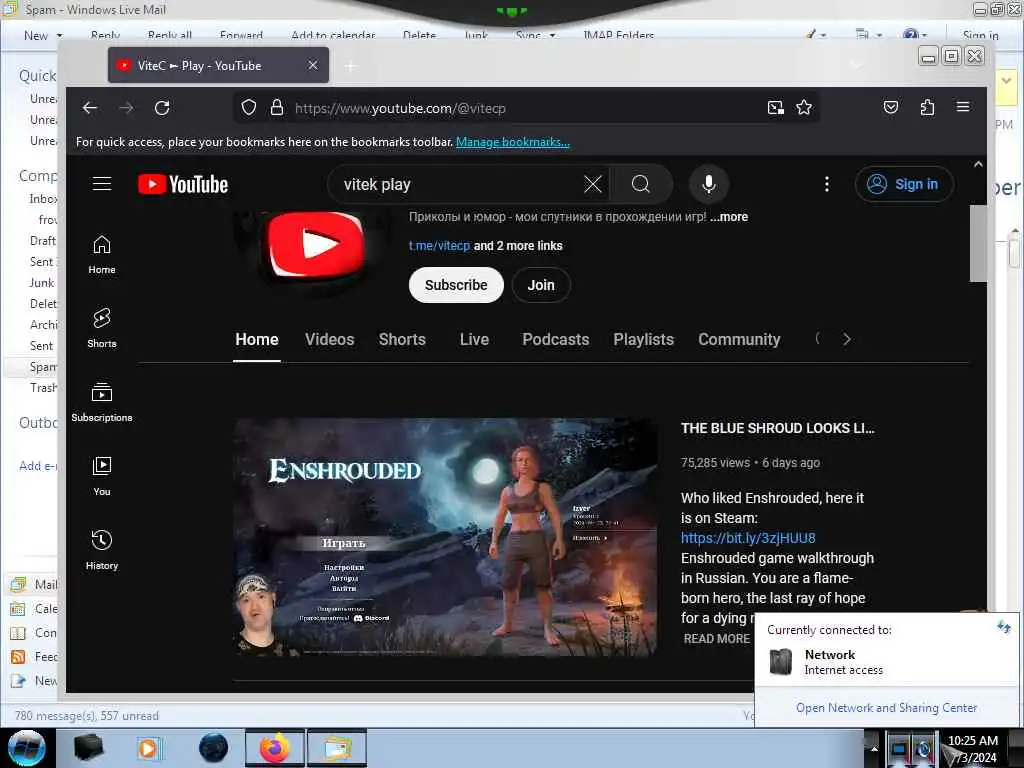Start voice search with the microphone icon
The image size is (1024, 768).
pyautogui.click(x=709, y=184)
